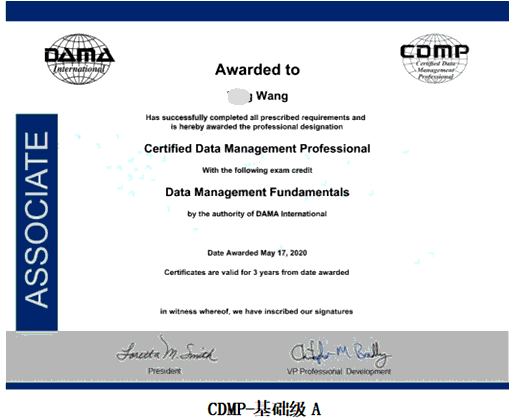Select the recipient name ending in Wang
This screenshot has width=510, height=420.
(x=257, y=96)
